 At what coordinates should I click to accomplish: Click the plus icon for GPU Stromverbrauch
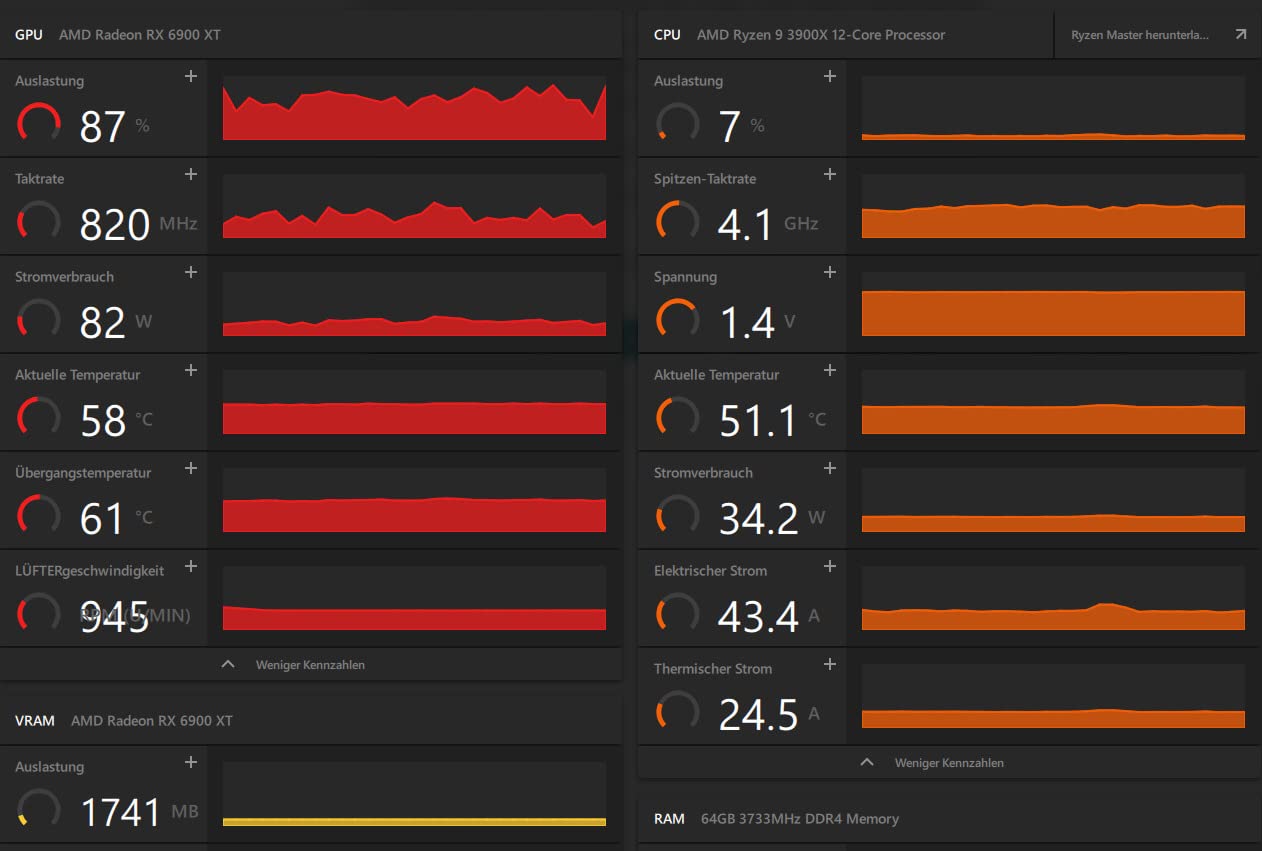[191, 273]
